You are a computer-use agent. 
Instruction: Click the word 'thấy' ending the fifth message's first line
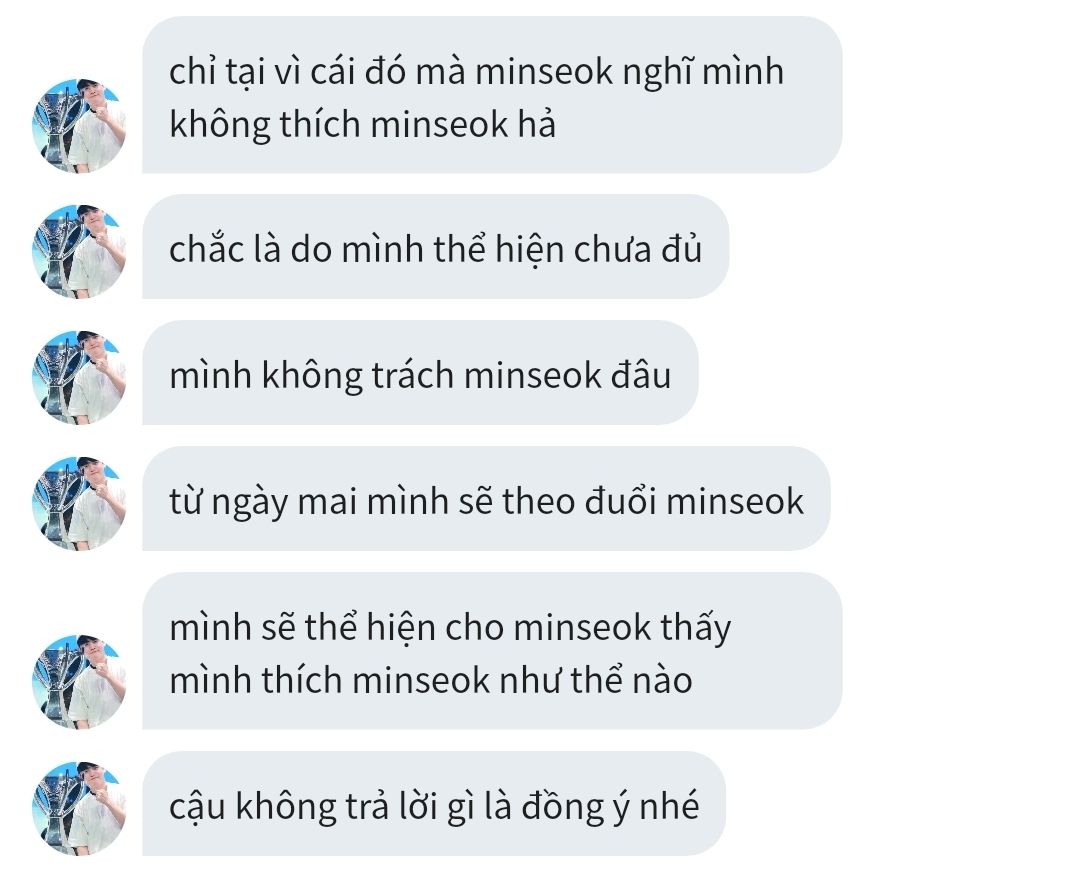point(696,629)
